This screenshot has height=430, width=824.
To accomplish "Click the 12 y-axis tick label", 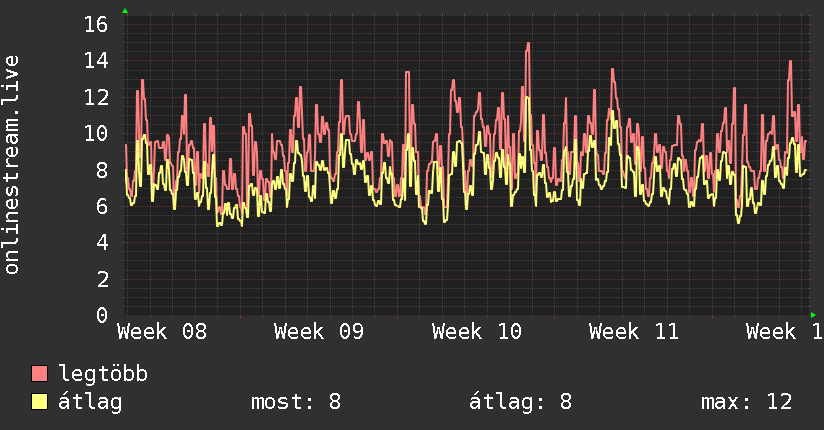I will point(96,97).
